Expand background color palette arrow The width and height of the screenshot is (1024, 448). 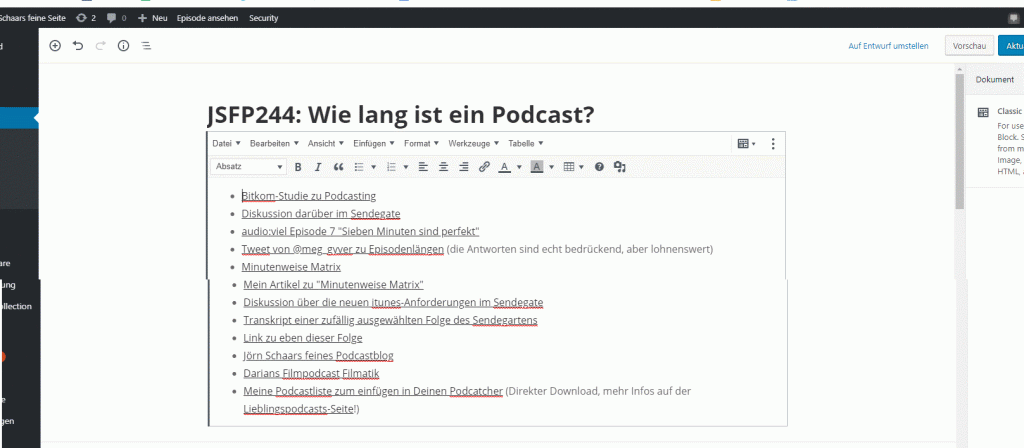tap(551, 167)
